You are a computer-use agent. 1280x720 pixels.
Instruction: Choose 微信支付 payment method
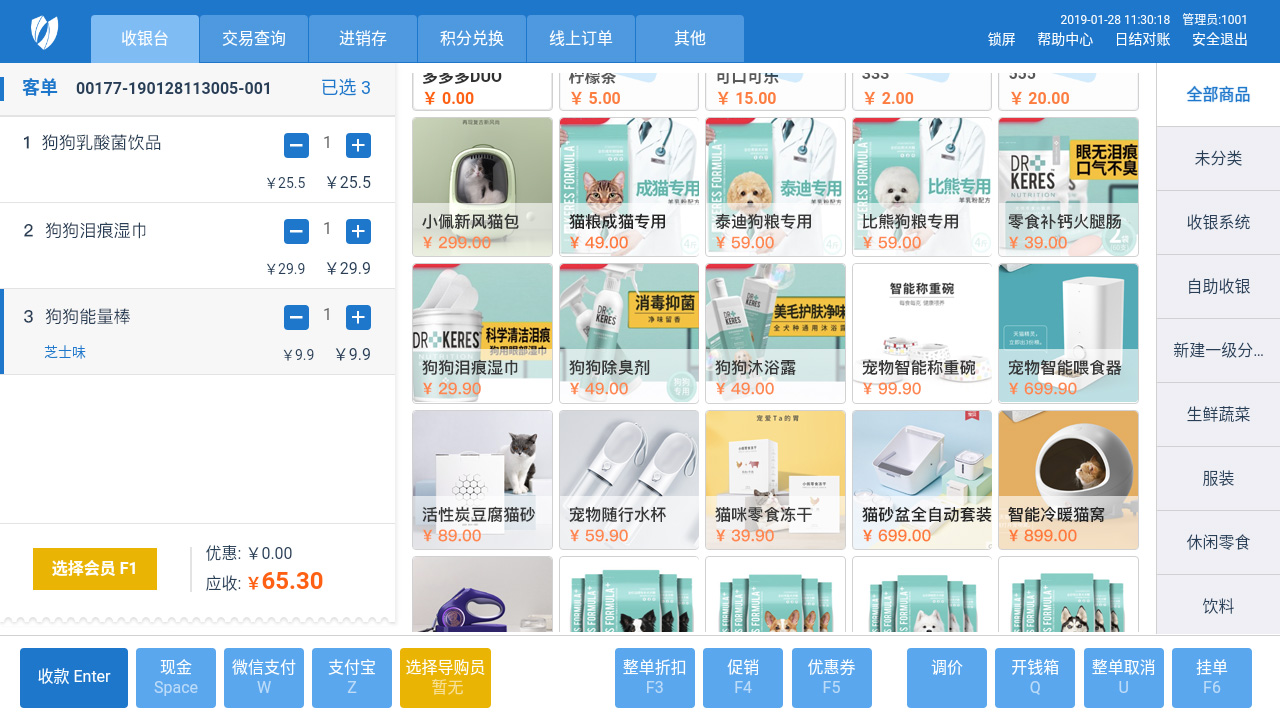point(264,677)
